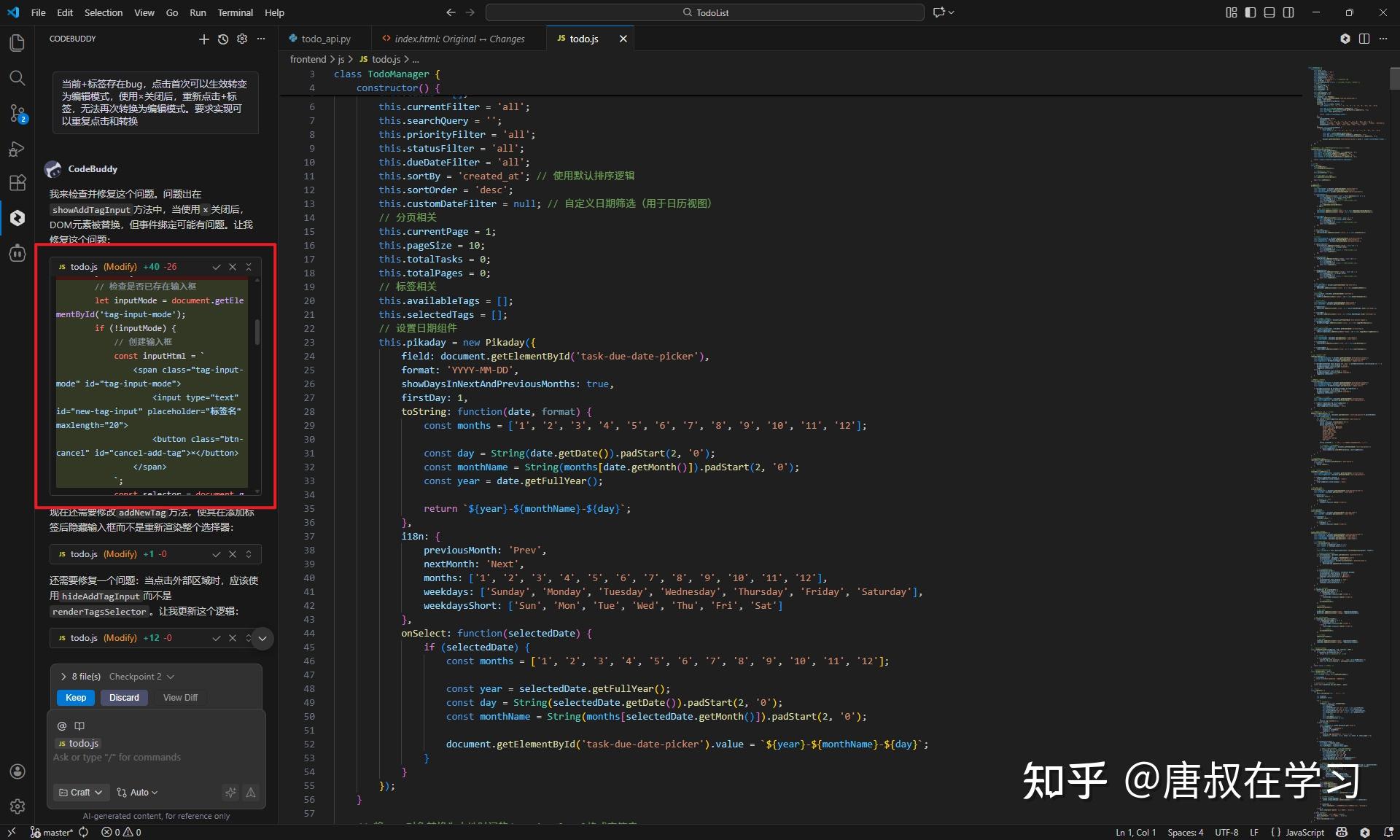Image resolution: width=1400 pixels, height=840 pixels.
Task: Collapse the first todo.js +40 -26 diff block
Action: click(249, 267)
